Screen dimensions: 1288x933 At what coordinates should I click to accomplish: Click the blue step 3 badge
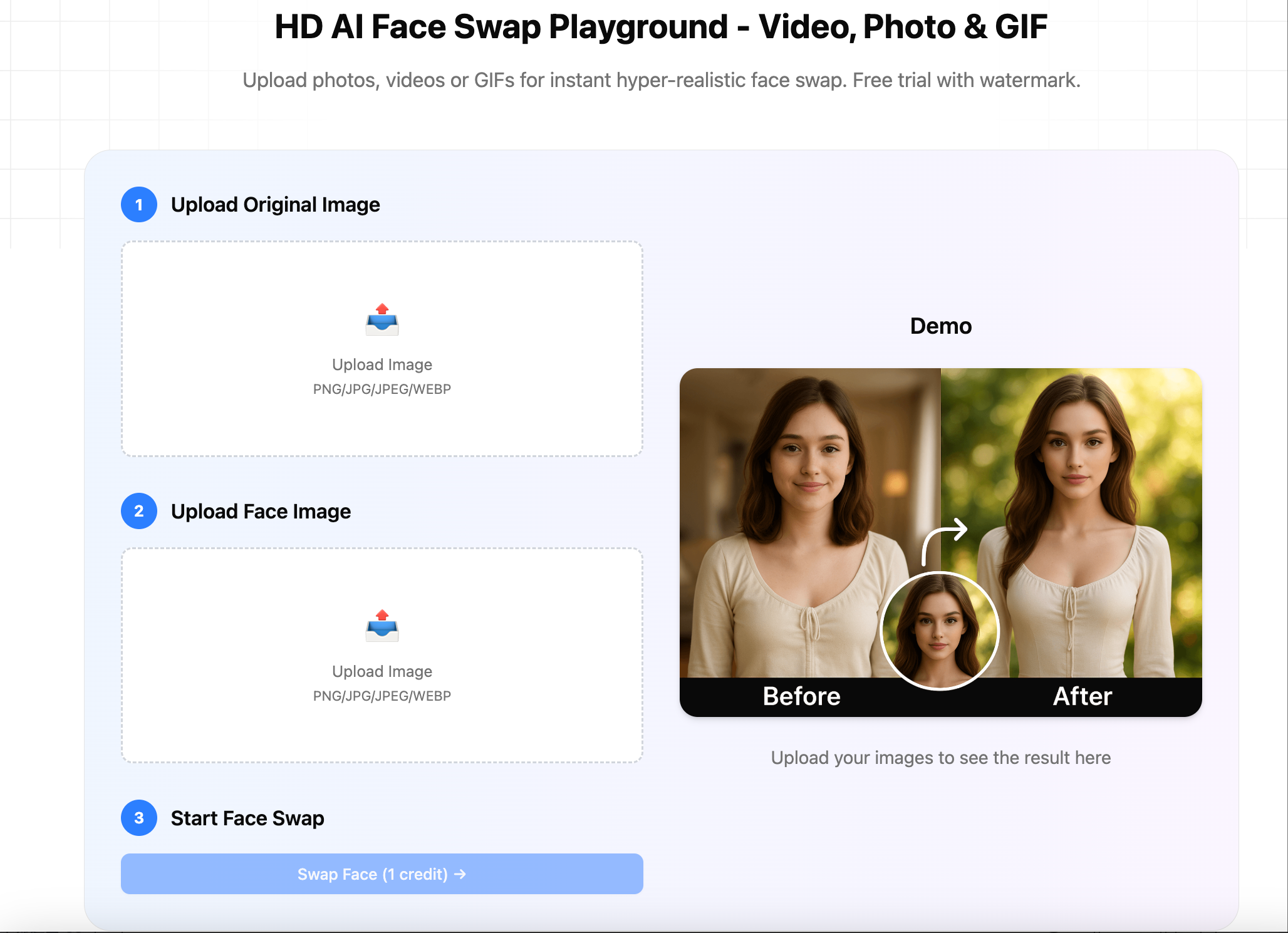click(138, 818)
